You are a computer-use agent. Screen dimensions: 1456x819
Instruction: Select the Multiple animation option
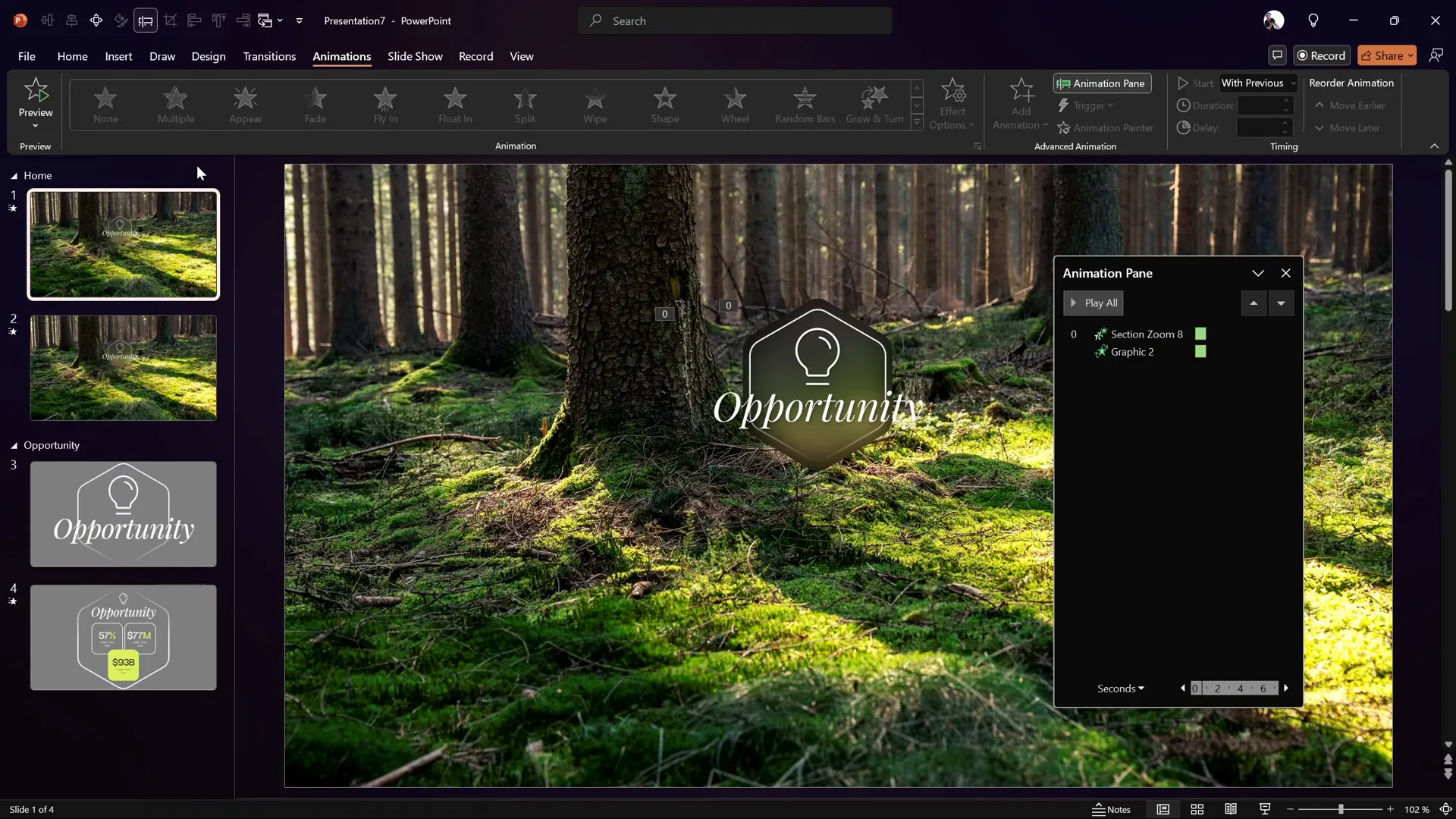[175, 105]
